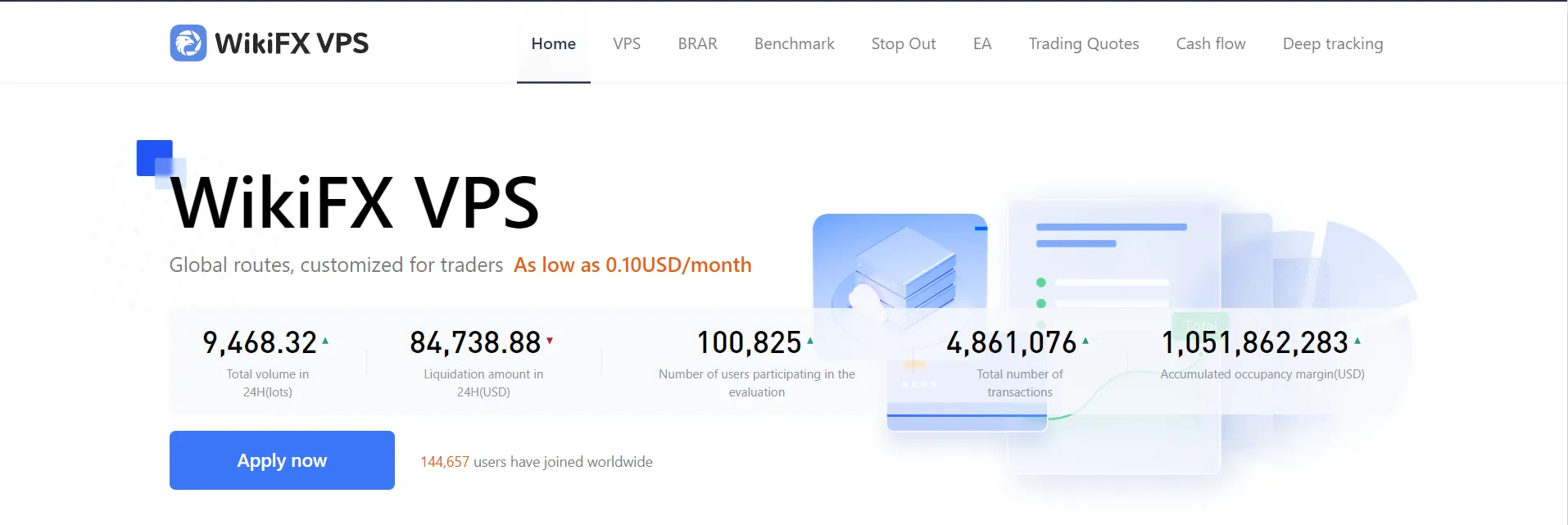Click the green up arrow beside 9,468.32

325,341
